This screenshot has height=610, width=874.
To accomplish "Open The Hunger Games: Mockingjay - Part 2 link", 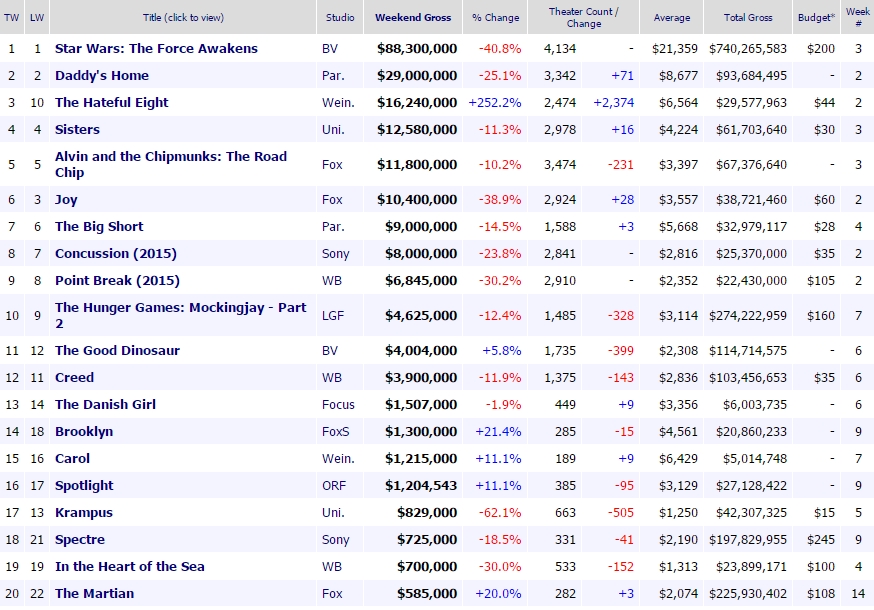I will pyautogui.click(x=181, y=316).
